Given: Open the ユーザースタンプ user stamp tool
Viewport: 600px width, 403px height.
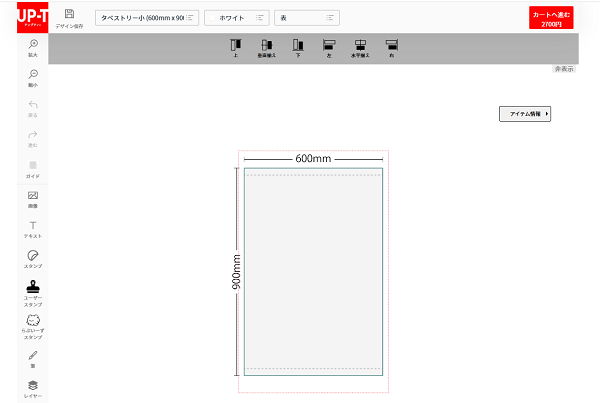Looking at the screenshot, I should (33, 290).
